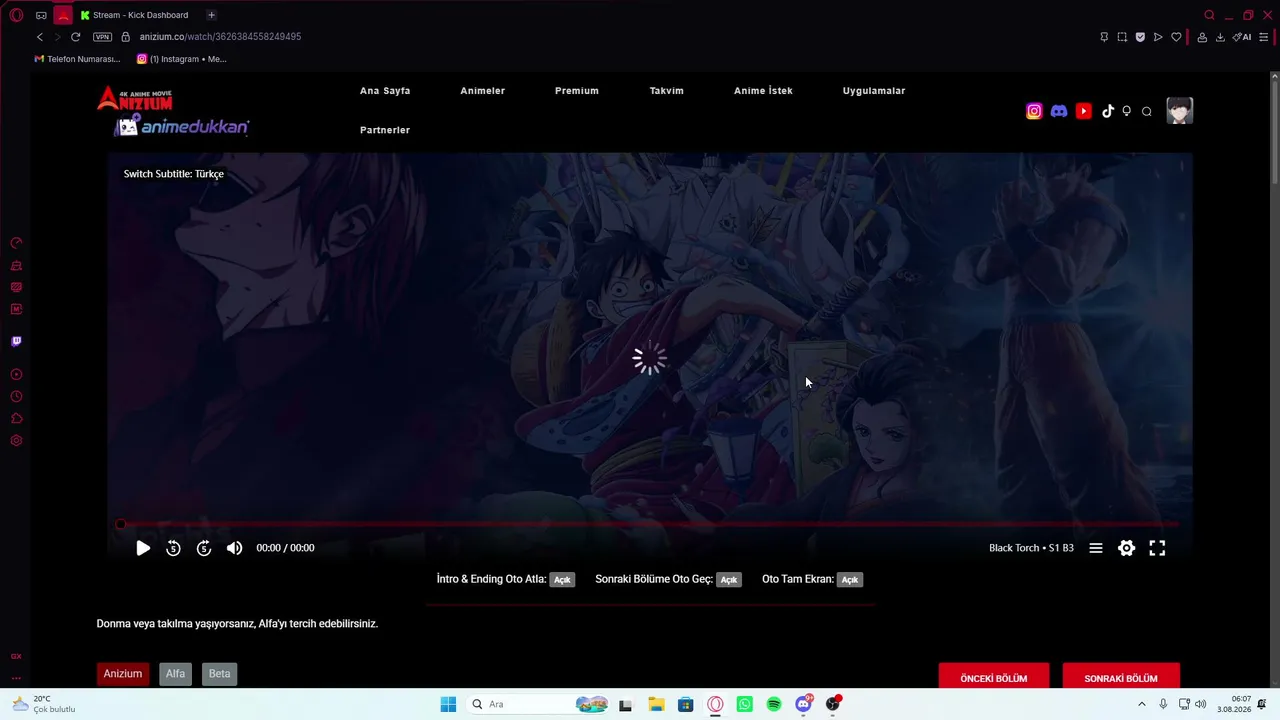
Task: Switch to the Beta video source
Action: coord(219,674)
